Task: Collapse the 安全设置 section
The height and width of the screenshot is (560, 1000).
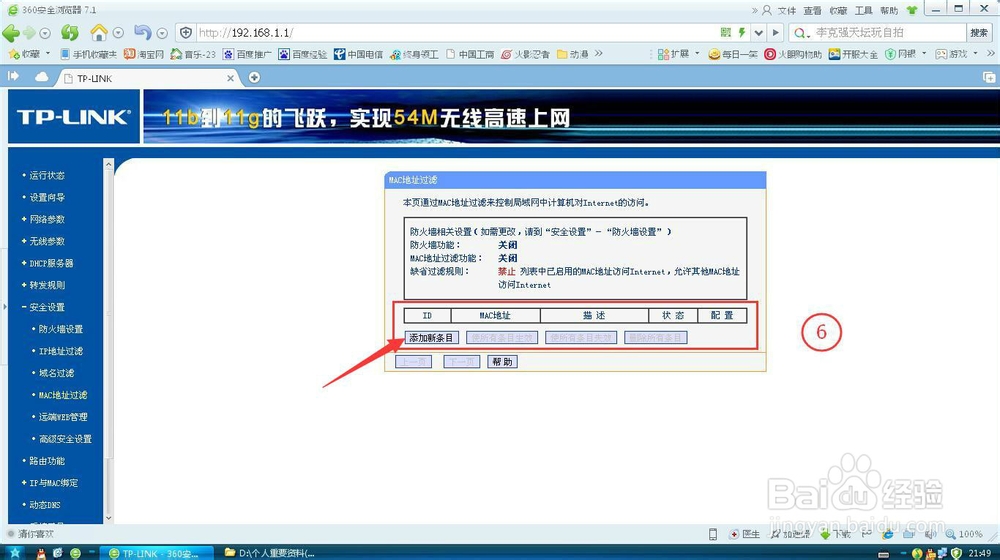Action: coord(47,307)
